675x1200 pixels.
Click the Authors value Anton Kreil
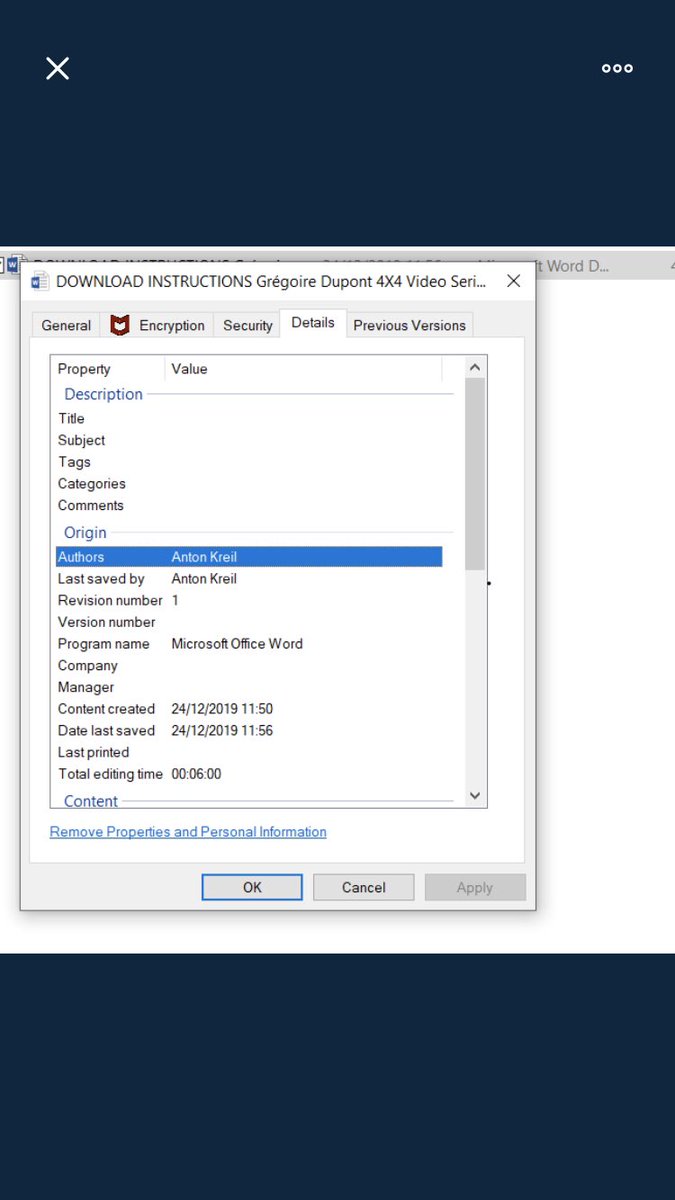click(204, 557)
